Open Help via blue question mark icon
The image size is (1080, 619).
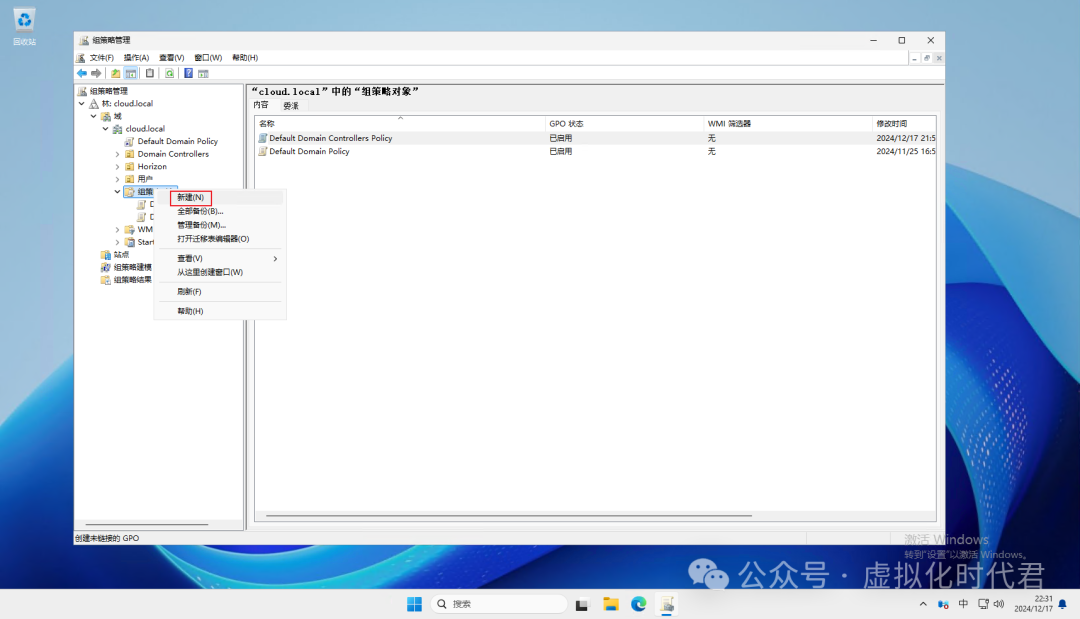(188, 73)
